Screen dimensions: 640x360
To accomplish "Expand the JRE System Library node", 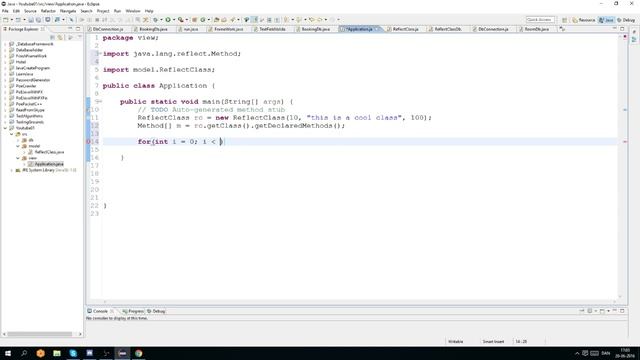I will tap(11, 170).
